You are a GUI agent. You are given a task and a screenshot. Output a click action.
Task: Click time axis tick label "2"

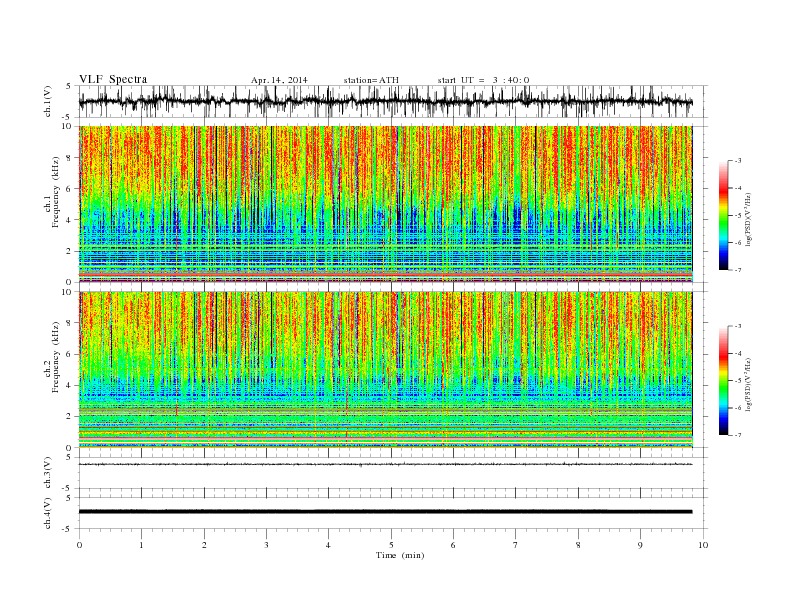[x=204, y=545]
